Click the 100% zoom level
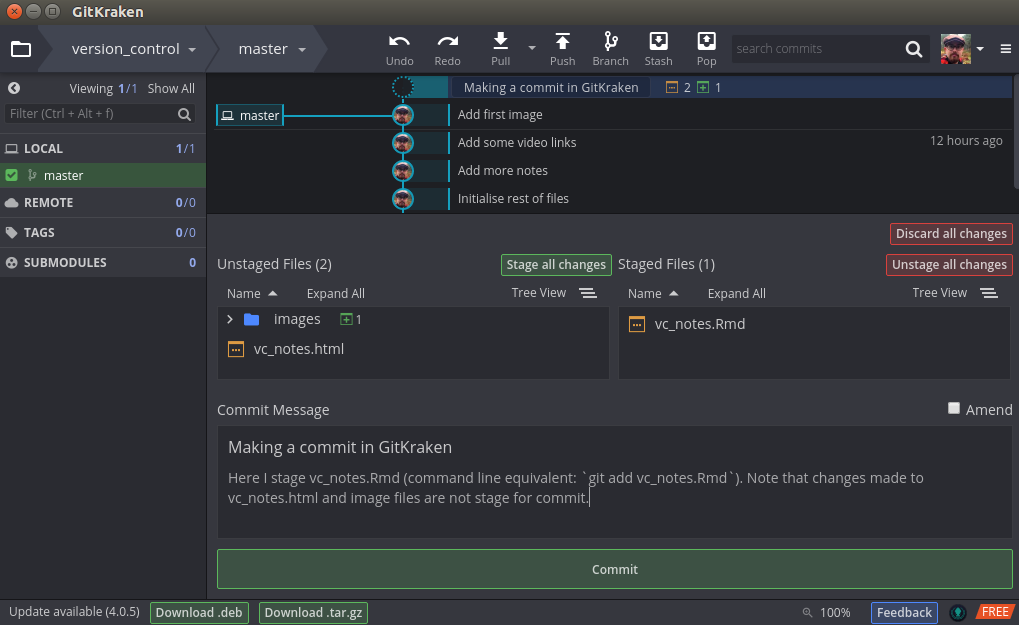Image resolution: width=1019 pixels, height=625 pixels. pyautogui.click(x=835, y=613)
